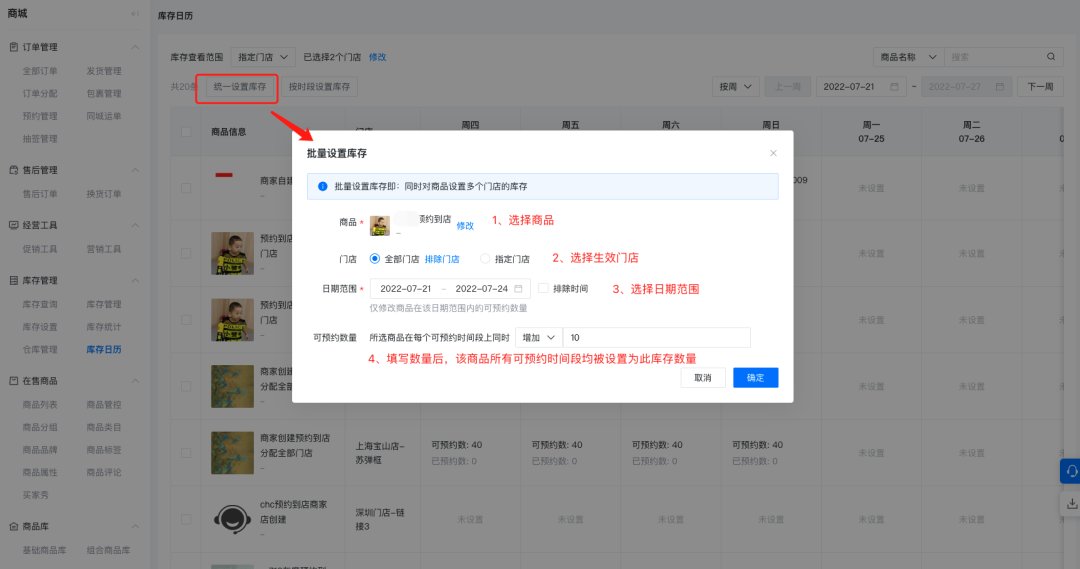This screenshot has width=1080, height=569.
Task: Open the 指定门店 dropdown next to 库存查看范围
Action: tap(263, 57)
